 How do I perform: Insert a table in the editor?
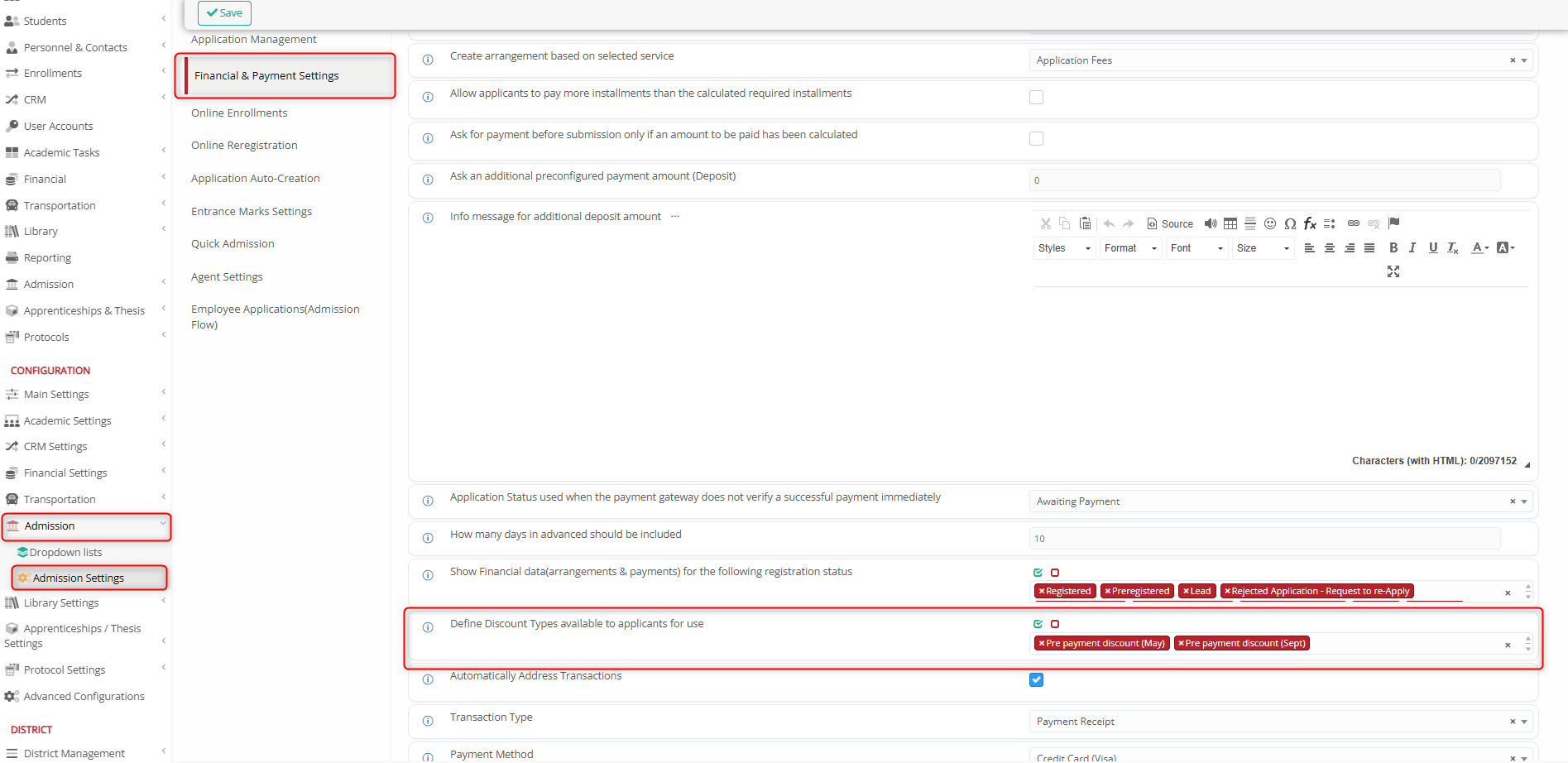coord(1230,223)
